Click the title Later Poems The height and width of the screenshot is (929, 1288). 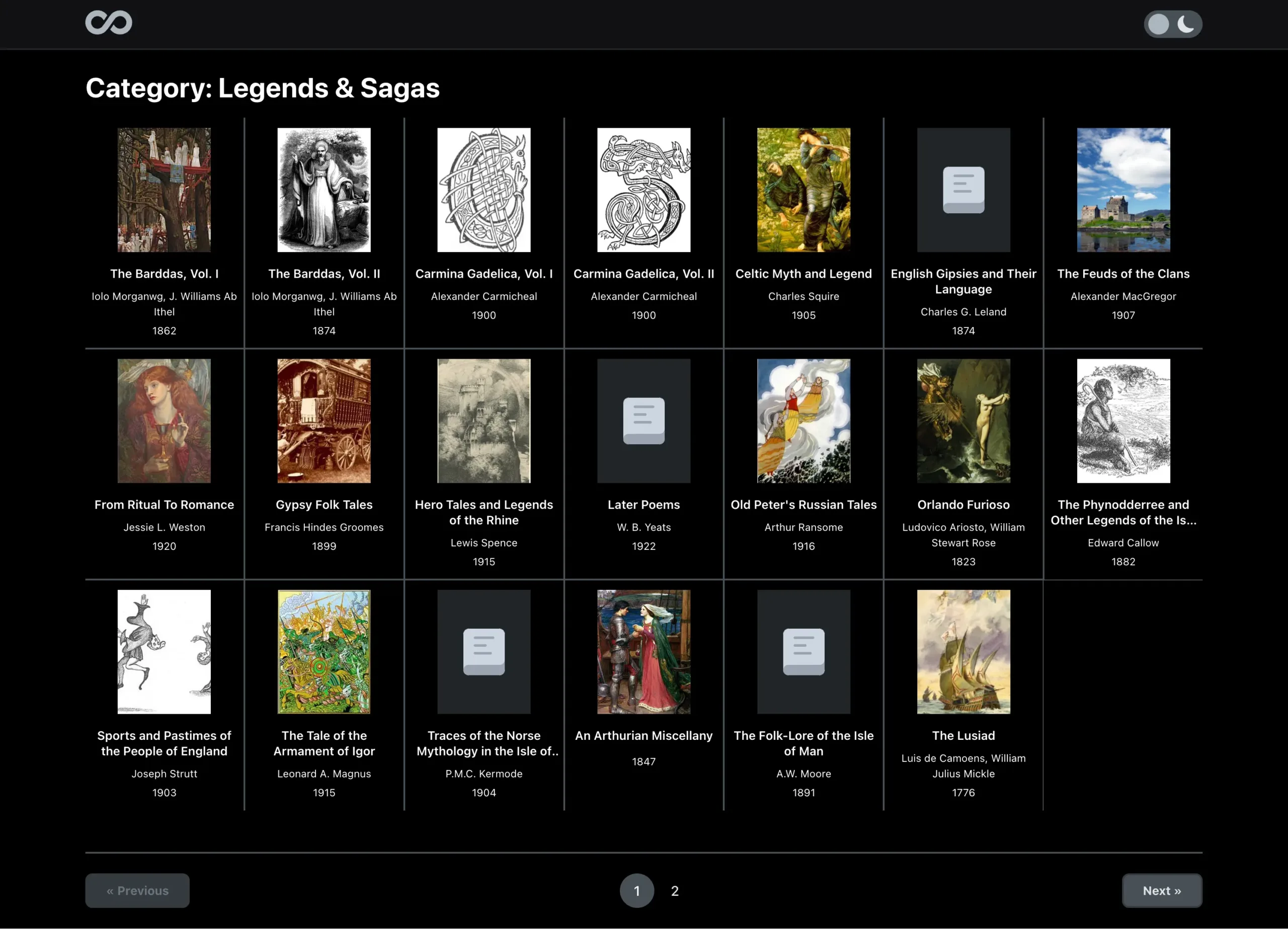coord(643,505)
